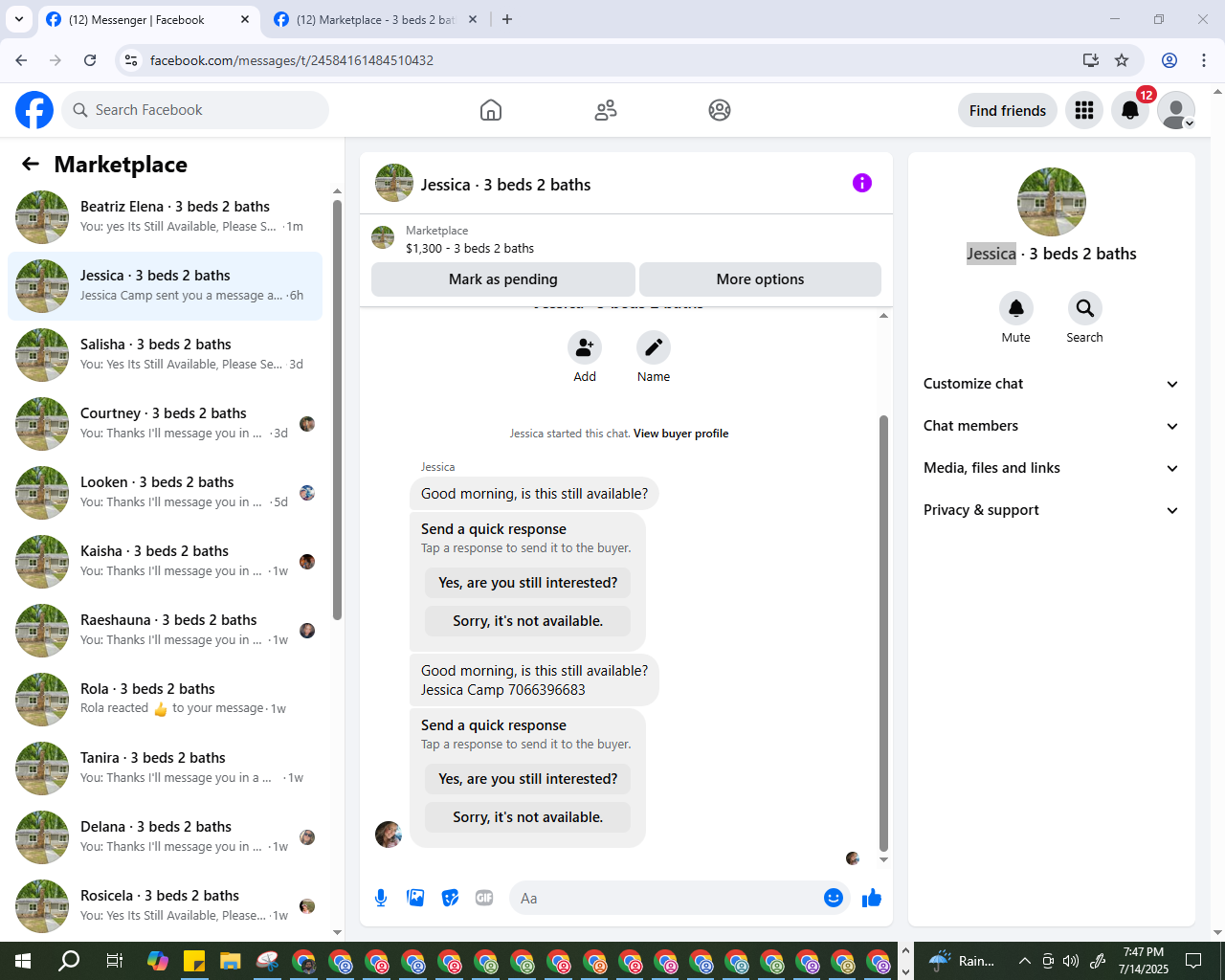1225x980 pixels.
Task: Open a new browser tab
Action: click(507, 19)
